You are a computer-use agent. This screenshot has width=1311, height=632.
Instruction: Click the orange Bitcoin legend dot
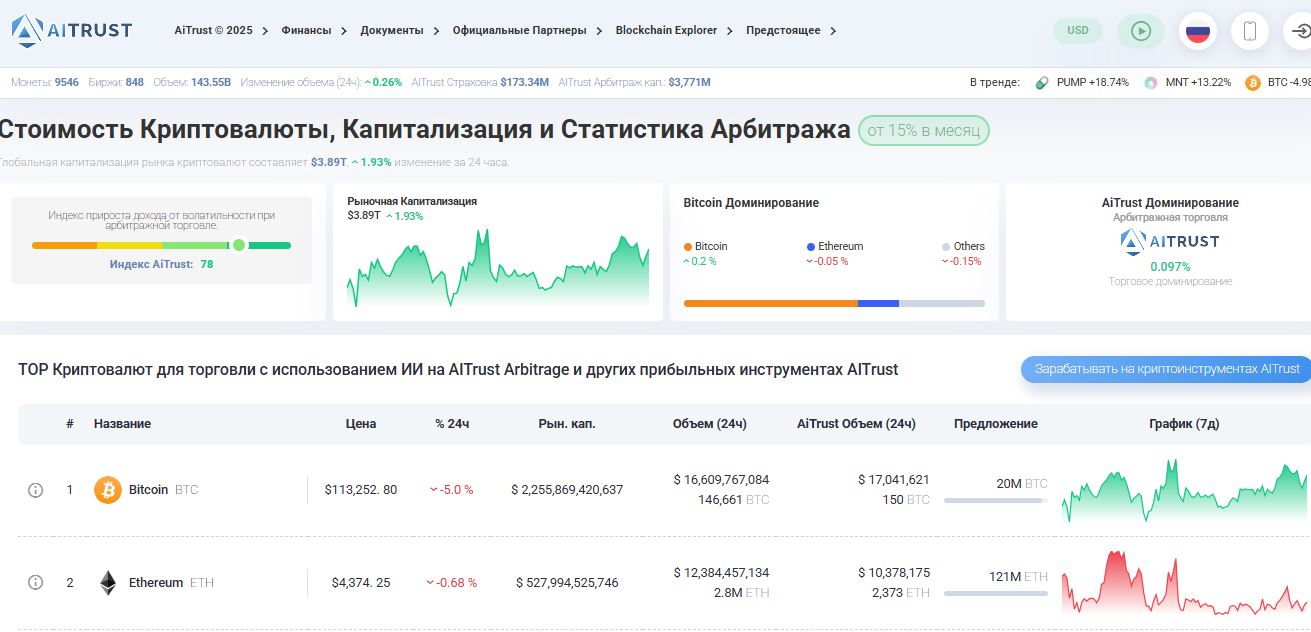(688, 247)
